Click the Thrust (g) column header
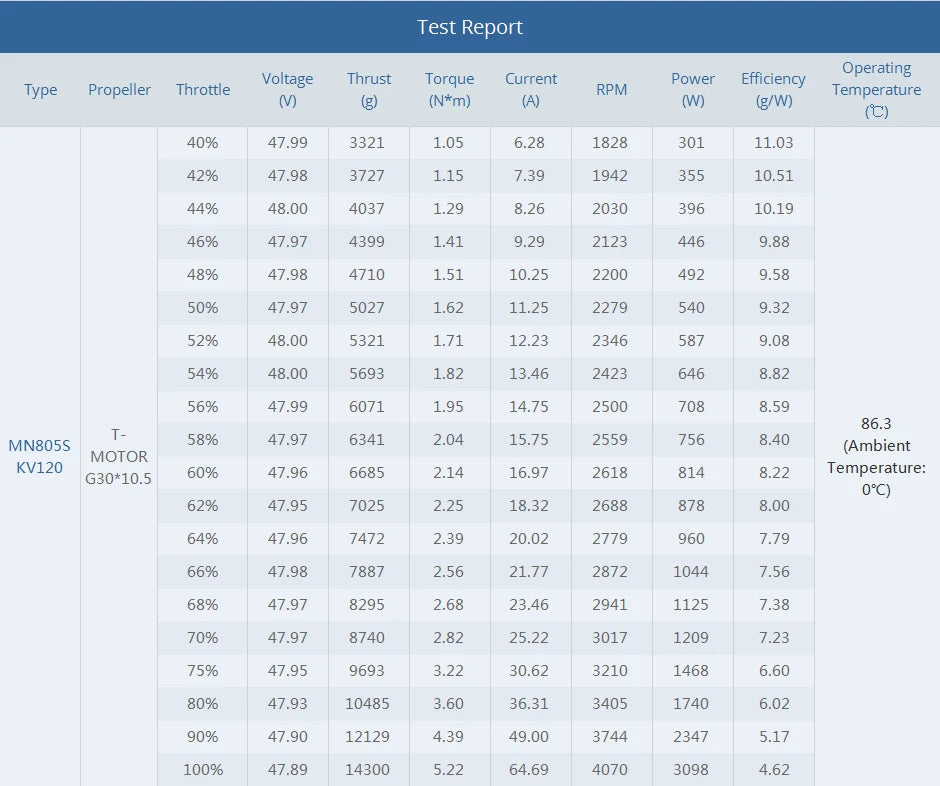The height and width of the screenshot is (786, 940). pos(369,90)
